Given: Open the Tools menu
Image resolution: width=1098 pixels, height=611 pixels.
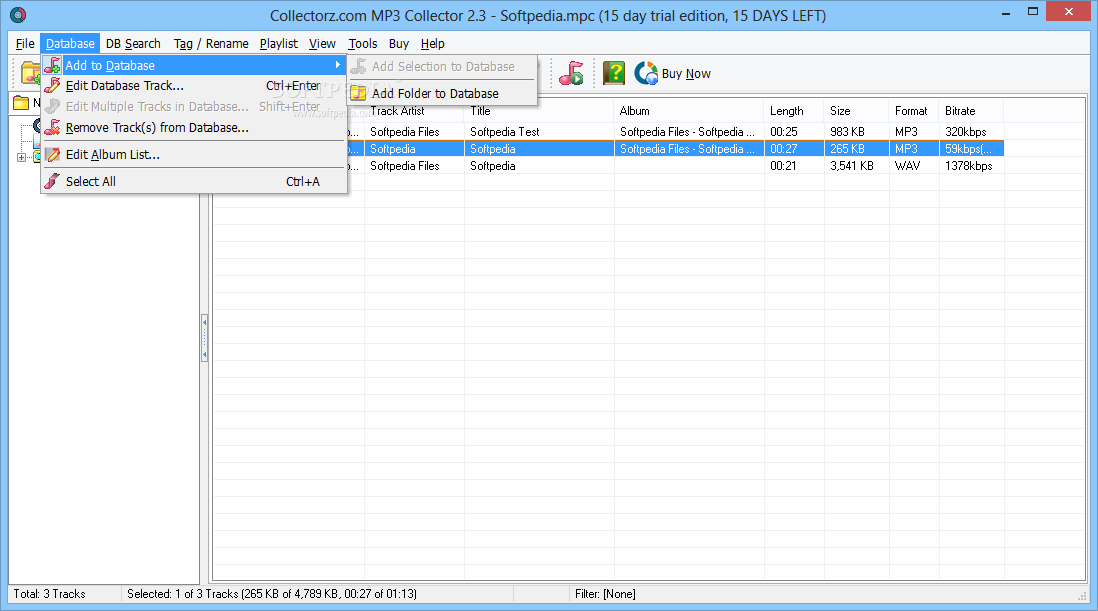Looking at the screenshot, I should 363,43.
